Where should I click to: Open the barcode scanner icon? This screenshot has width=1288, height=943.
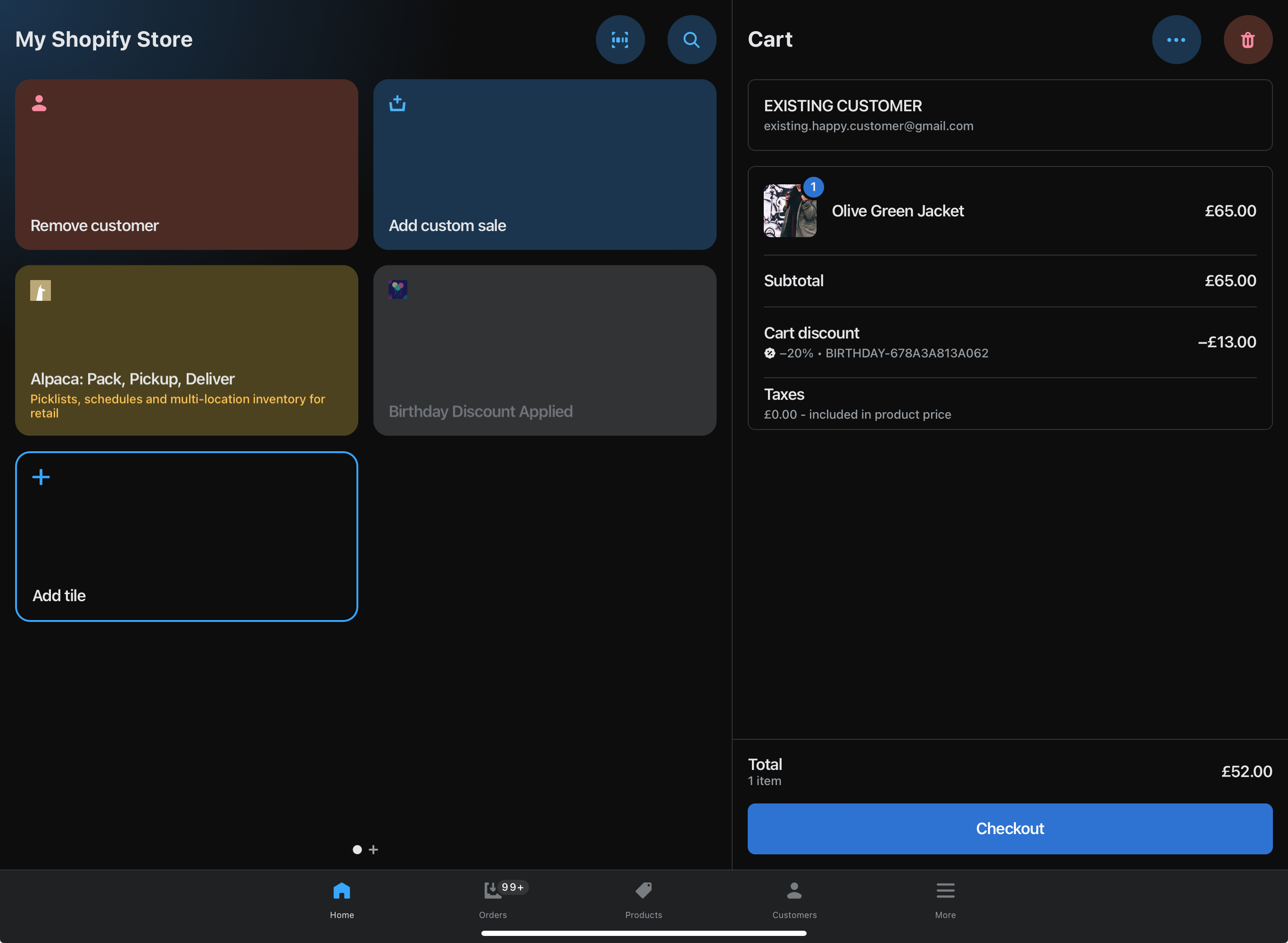(x=620, y=40)
